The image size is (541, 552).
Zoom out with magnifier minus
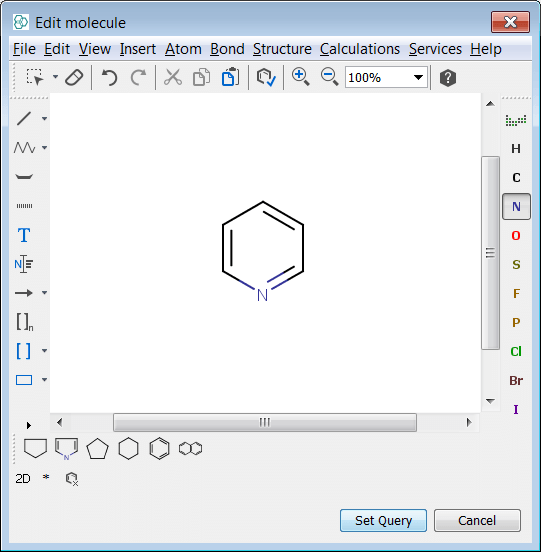pyautogui.click(x=329, y=77)
